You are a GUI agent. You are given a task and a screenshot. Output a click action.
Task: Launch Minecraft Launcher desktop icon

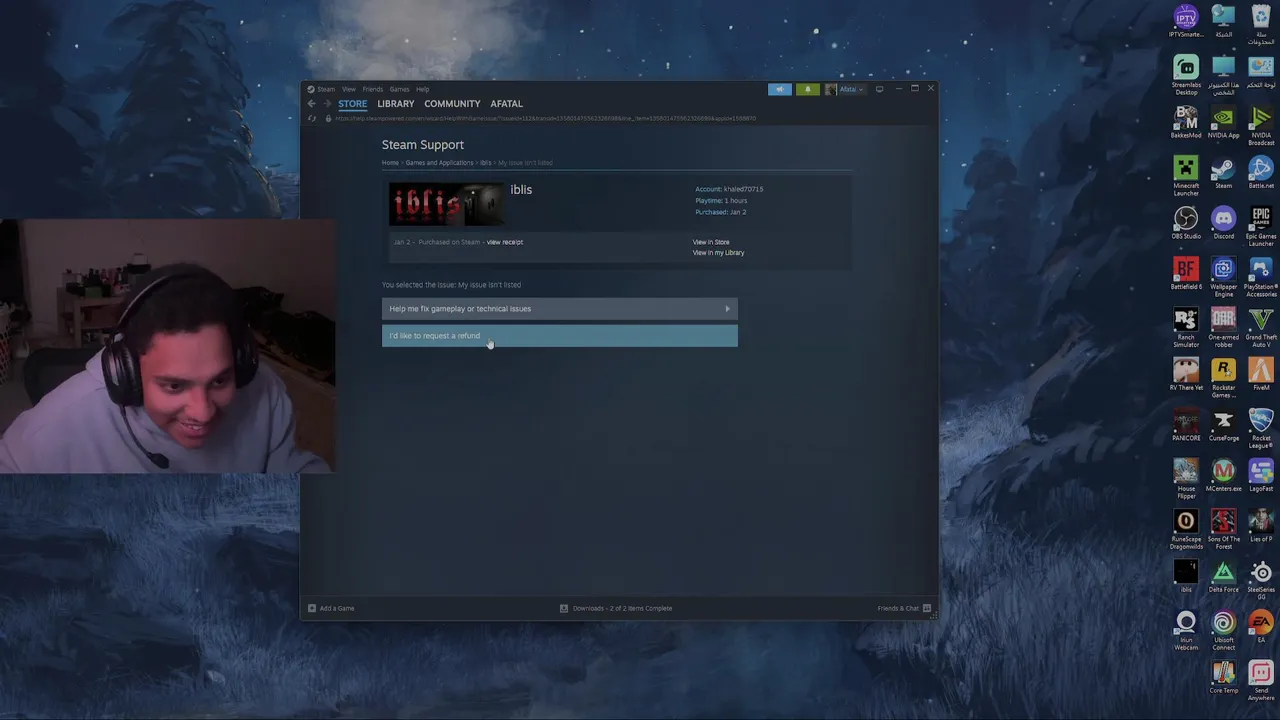(1186, 175)
